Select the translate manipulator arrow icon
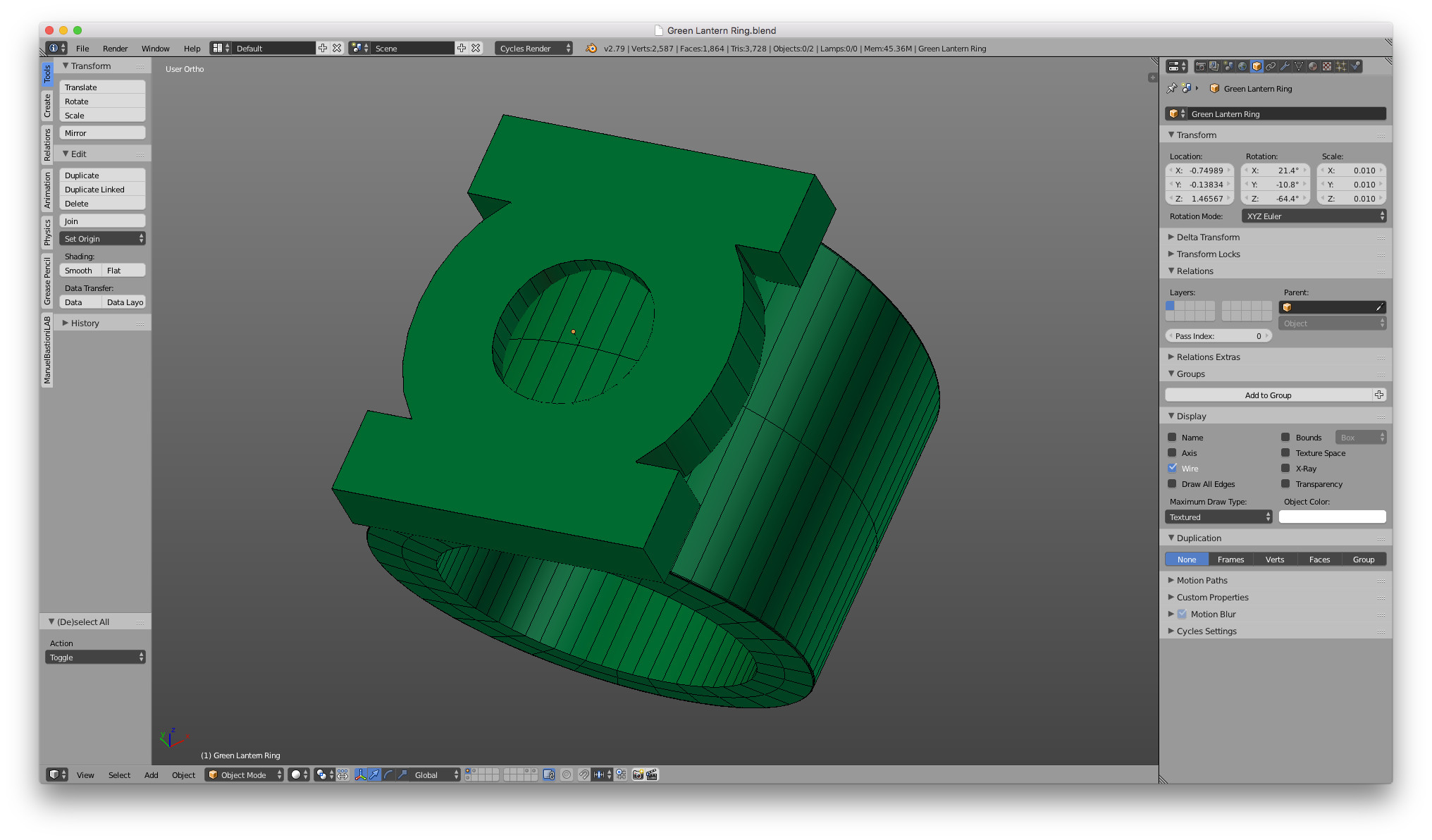Viewport: 1432px width, 840px height. (x=374, y=774)
